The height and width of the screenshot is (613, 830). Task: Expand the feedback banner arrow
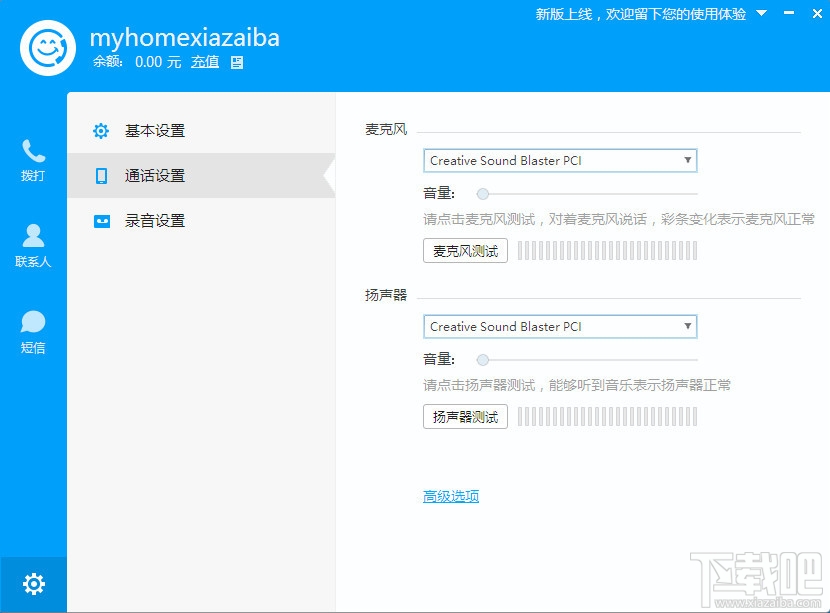[762, 14]
